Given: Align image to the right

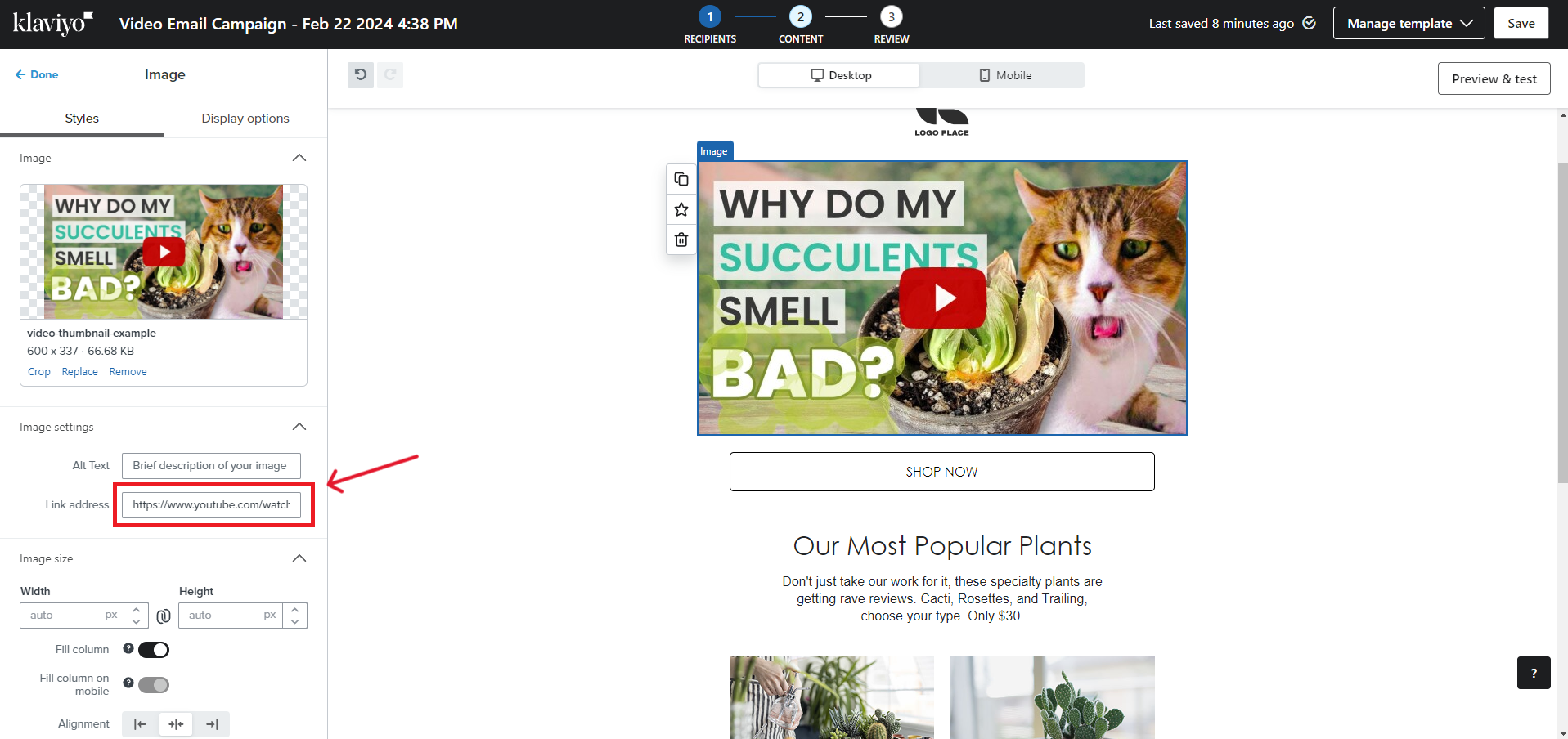Looking at the screenshot, I should (212, 724).
